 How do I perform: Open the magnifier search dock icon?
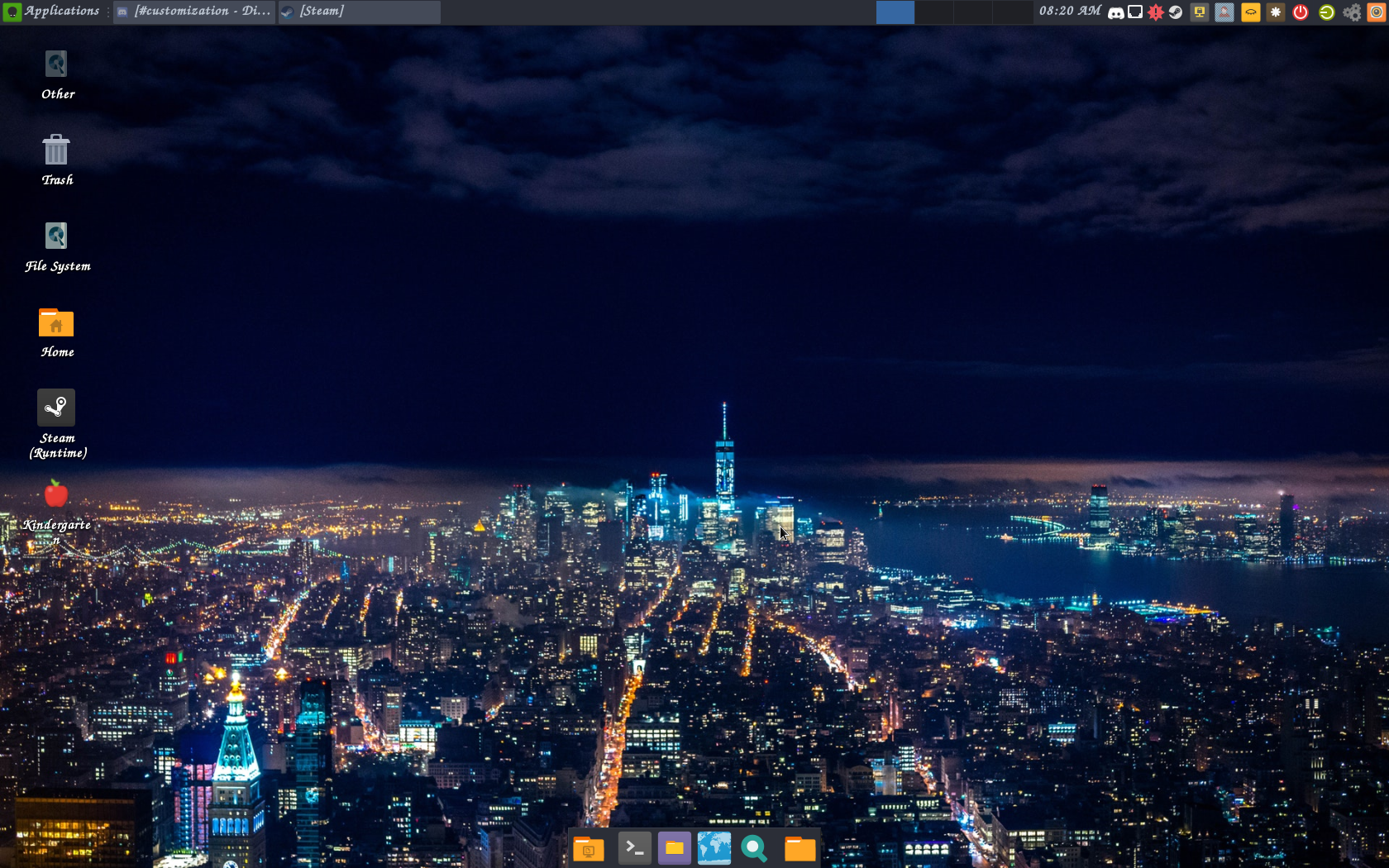coord(754,848)
